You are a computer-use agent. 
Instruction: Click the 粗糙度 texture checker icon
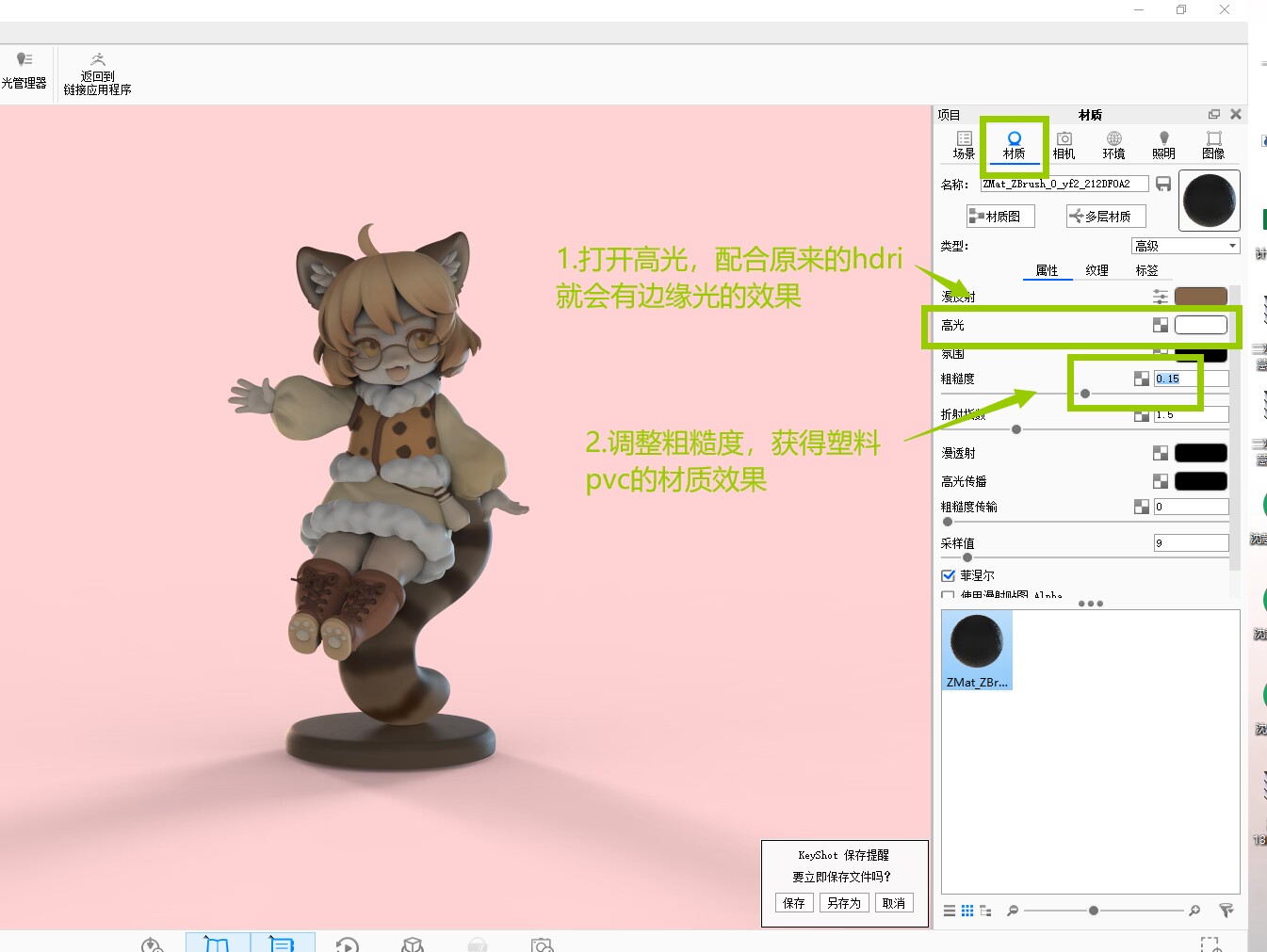pos(1142,379)
